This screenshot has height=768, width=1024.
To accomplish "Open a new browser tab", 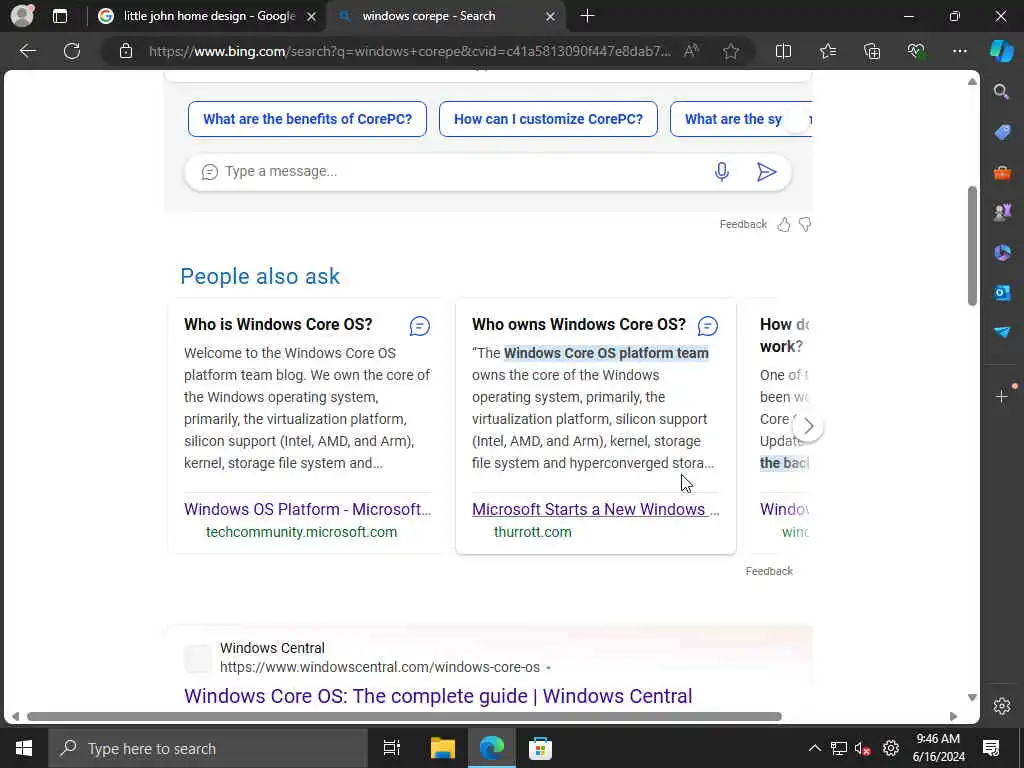I will coord(587,16).
